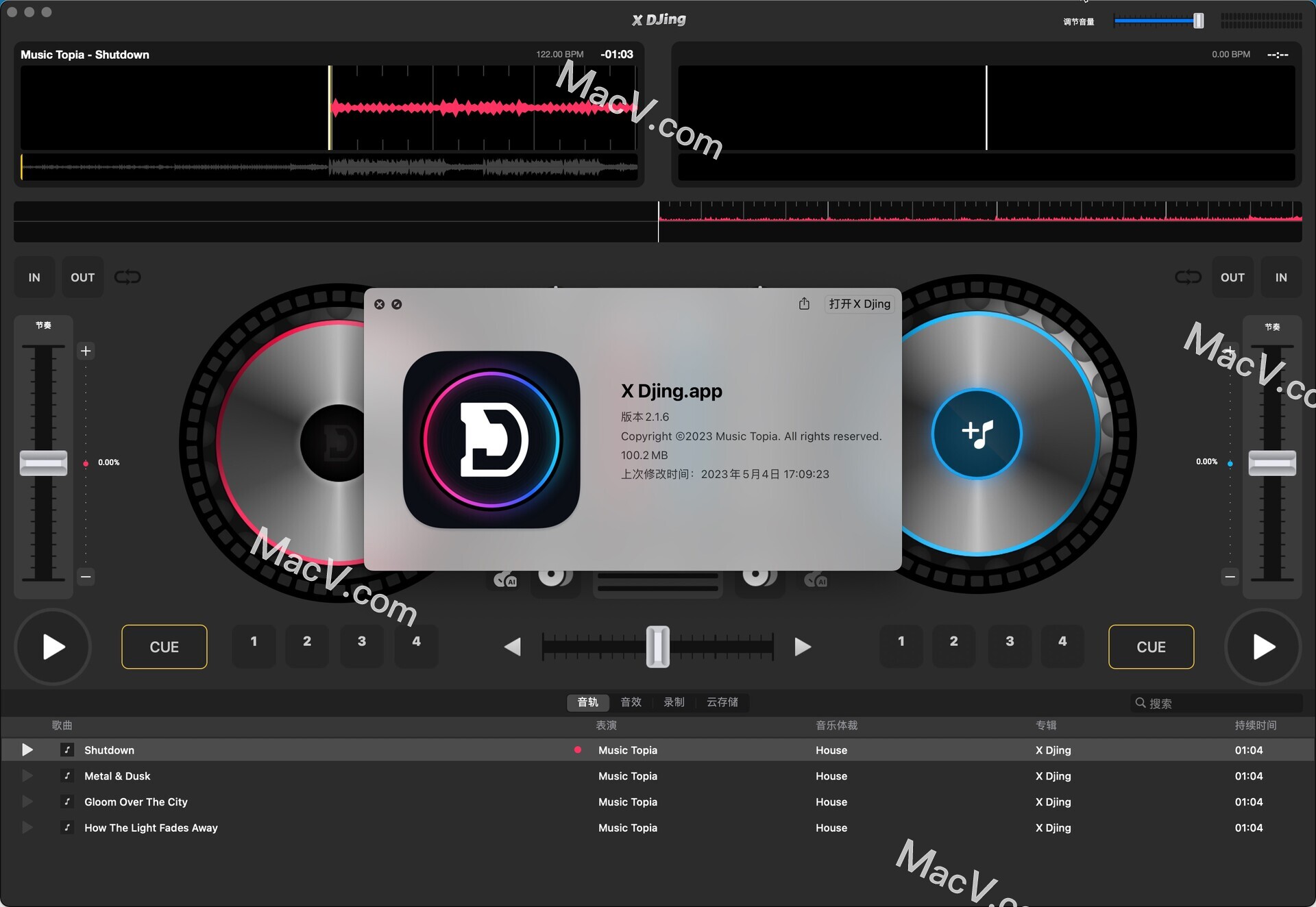The width and height of the screenshot is (1316, 907).
Task: Select the Gloom Over The City track title
Action: [136, 802]
